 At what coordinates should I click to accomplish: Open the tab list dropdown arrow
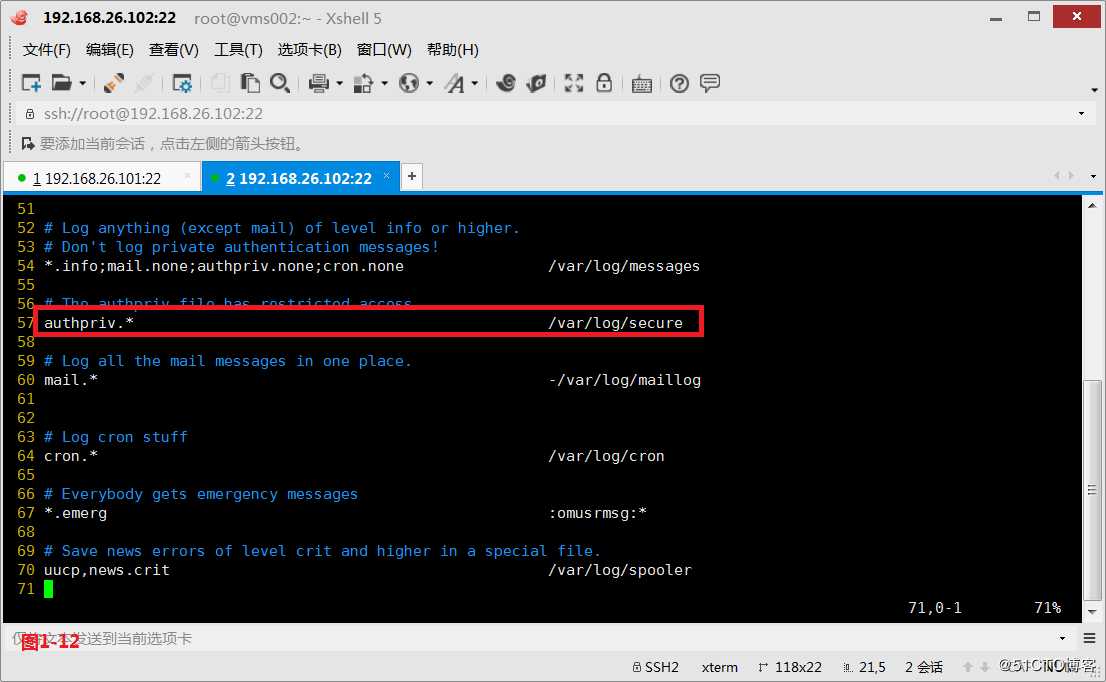(1093, 176)
